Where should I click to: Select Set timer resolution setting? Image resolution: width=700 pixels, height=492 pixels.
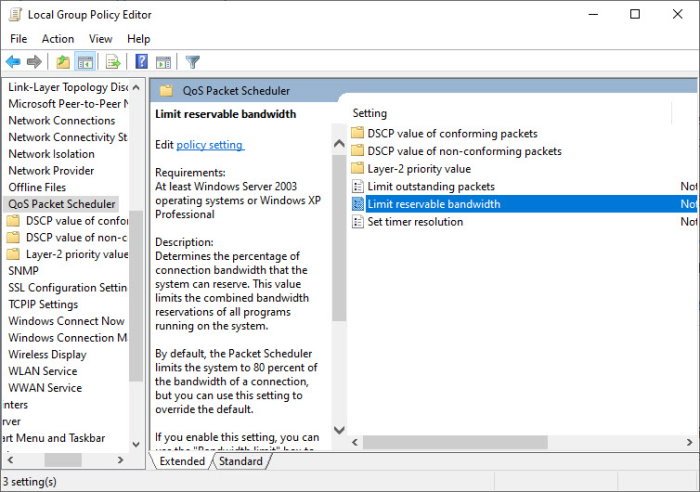415,222
